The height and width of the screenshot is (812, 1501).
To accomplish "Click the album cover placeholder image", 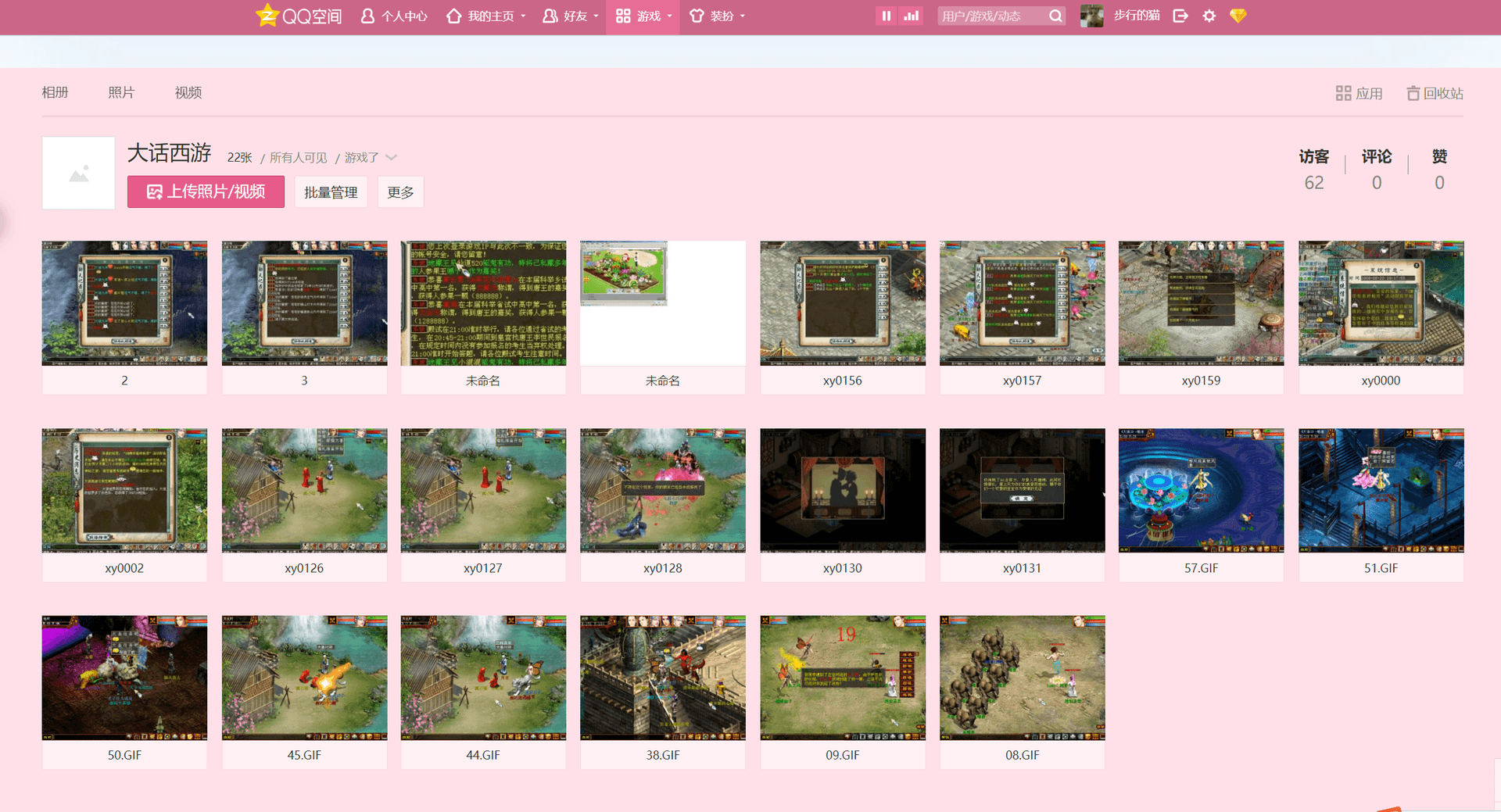I will (x=78, y=173).
